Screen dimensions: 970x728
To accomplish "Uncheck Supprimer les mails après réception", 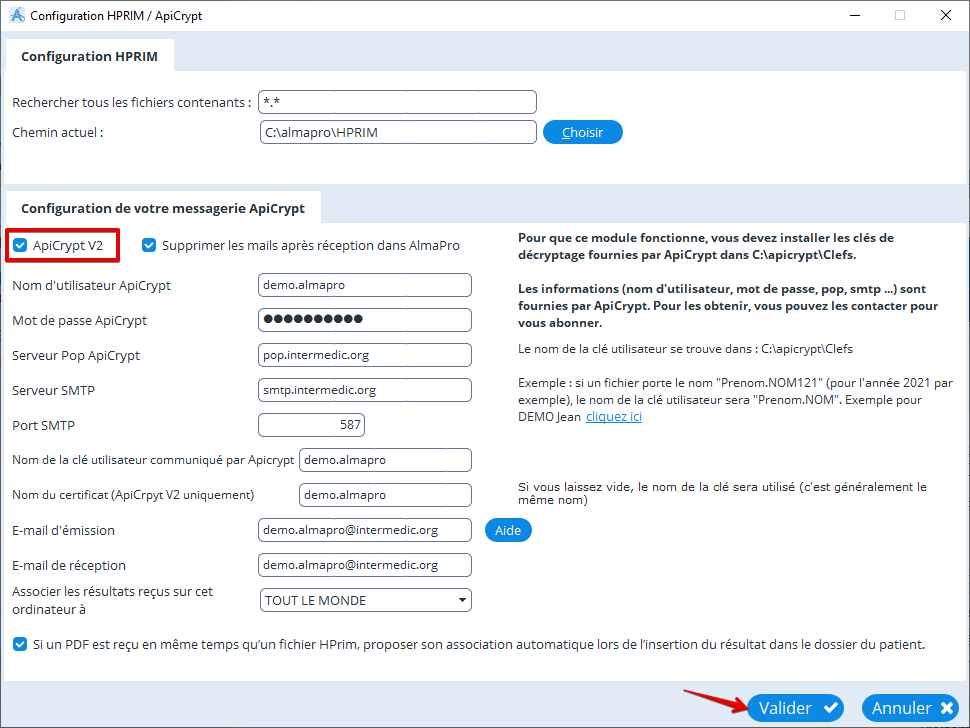I will 150,245.
